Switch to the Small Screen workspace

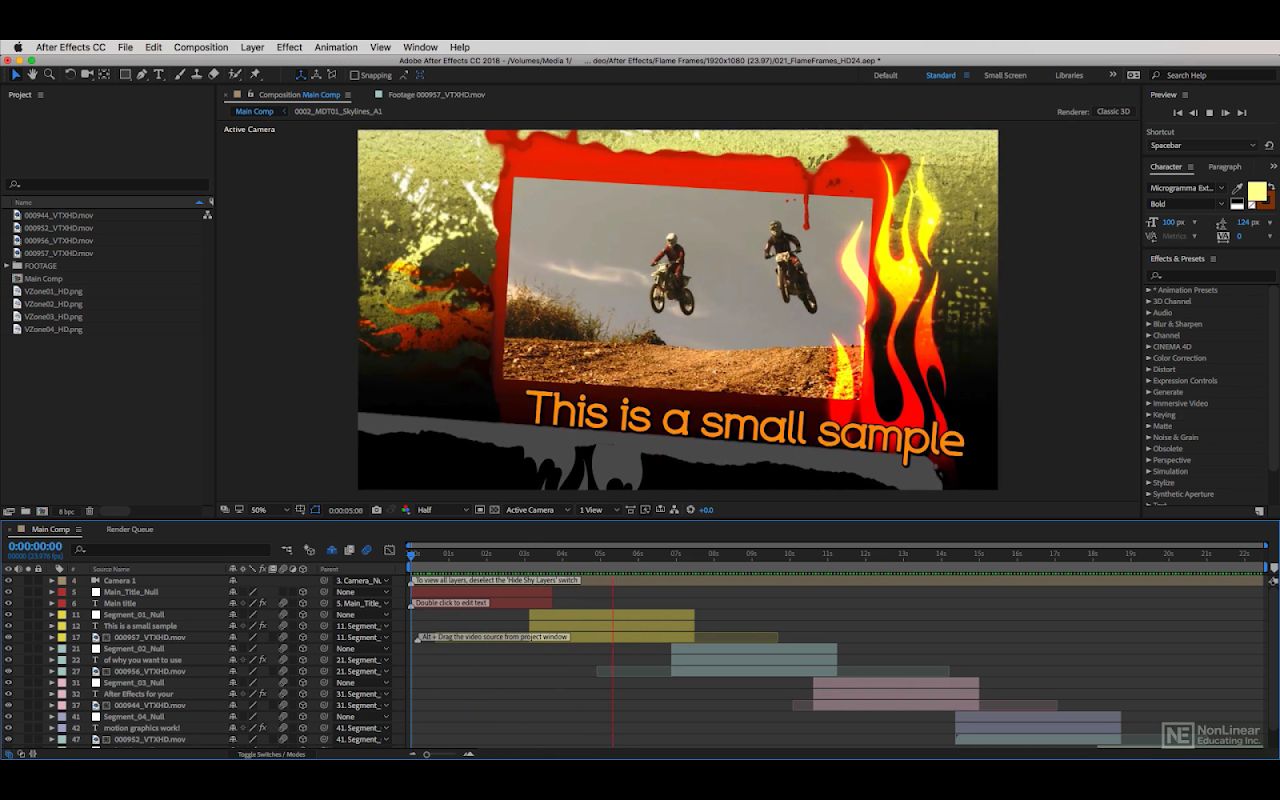1004,75
